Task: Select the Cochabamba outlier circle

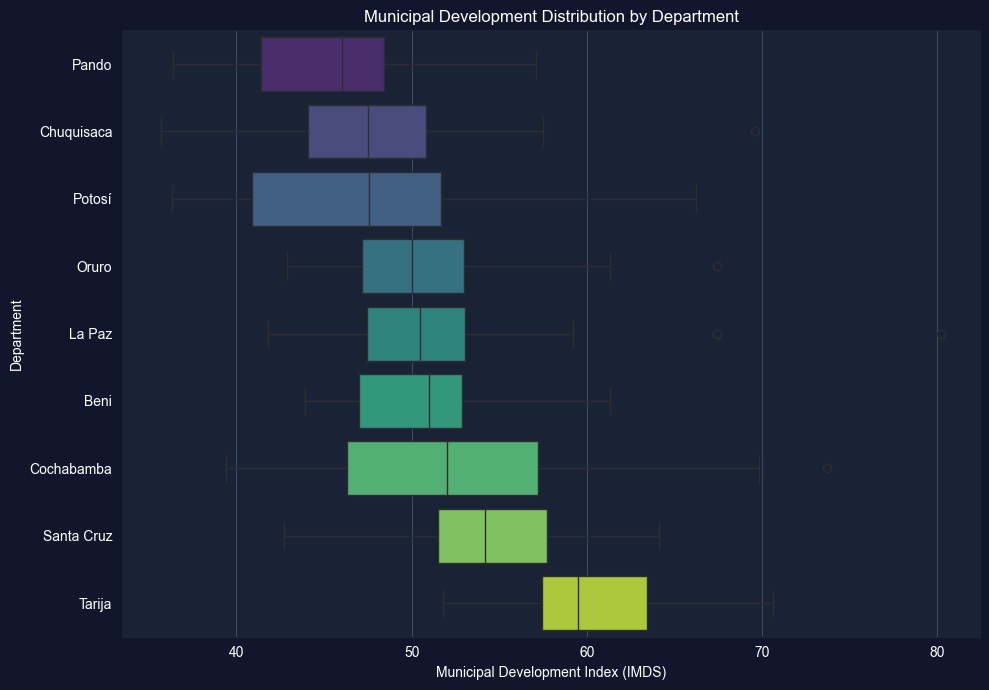Action: tap(827, 468)
